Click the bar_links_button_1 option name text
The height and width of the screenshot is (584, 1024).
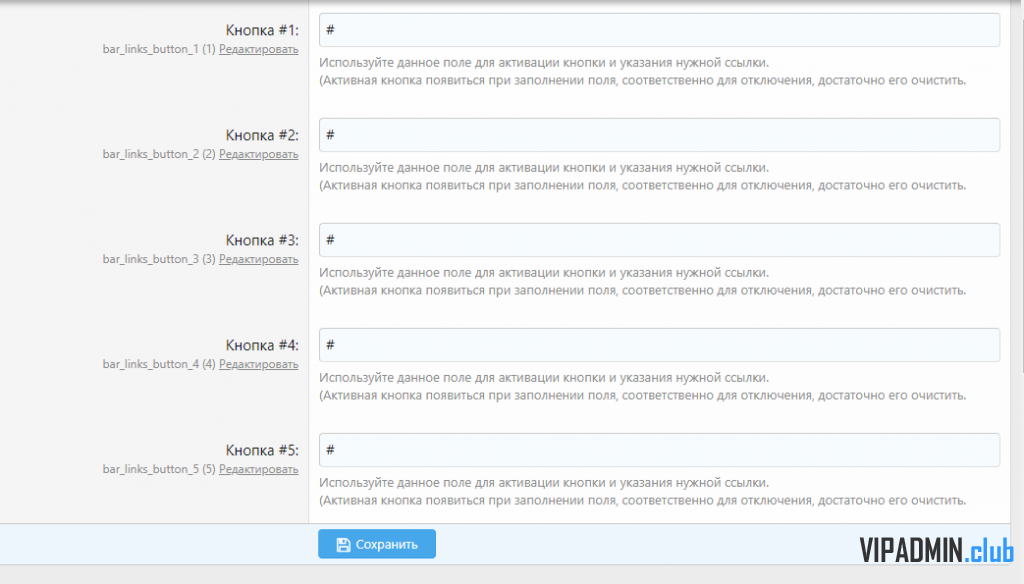(x=150, y=50)
